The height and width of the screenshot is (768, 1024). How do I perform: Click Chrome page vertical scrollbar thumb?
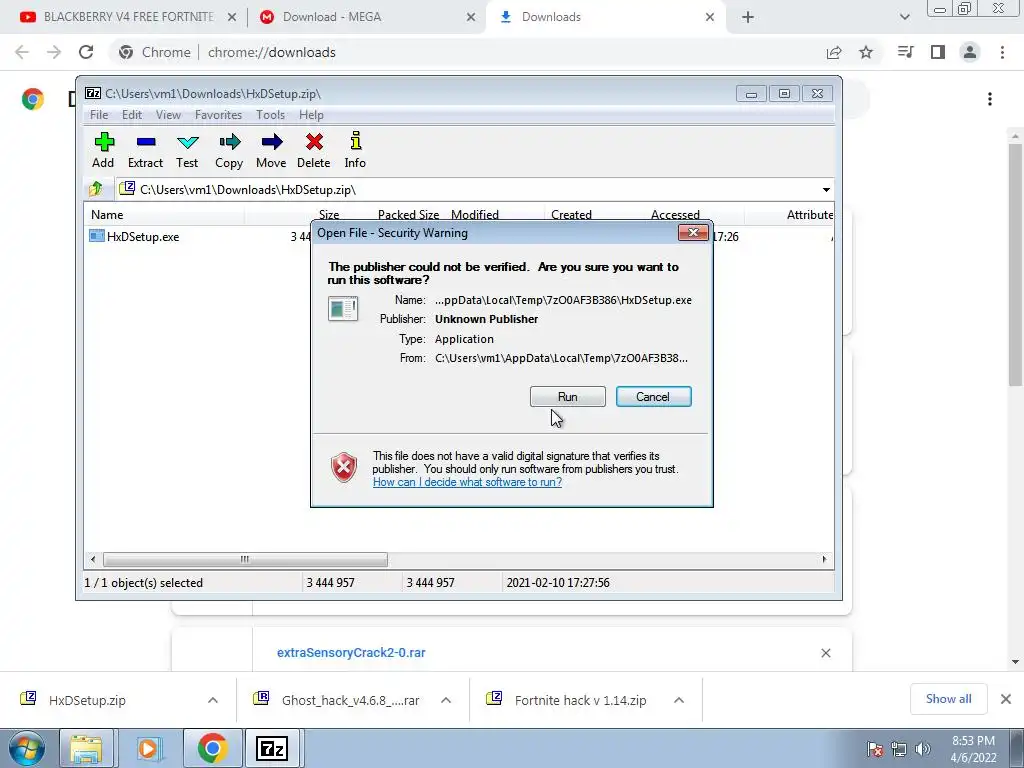coord(1015,264)
